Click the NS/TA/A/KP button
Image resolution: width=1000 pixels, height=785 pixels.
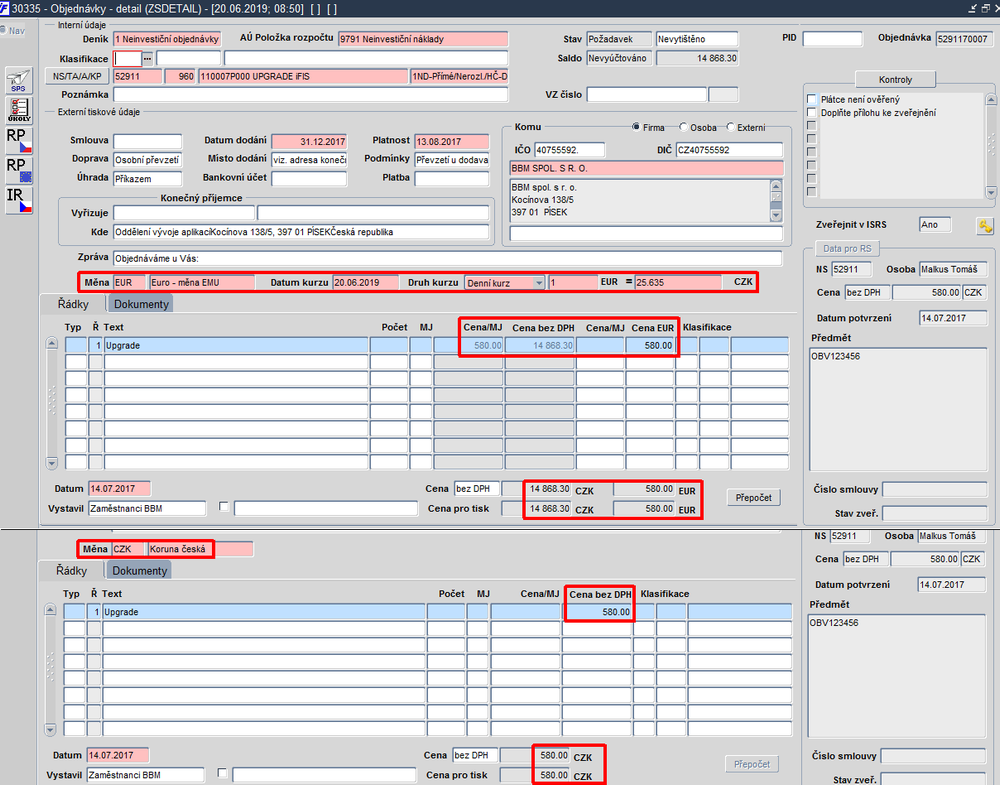[77, 77]
